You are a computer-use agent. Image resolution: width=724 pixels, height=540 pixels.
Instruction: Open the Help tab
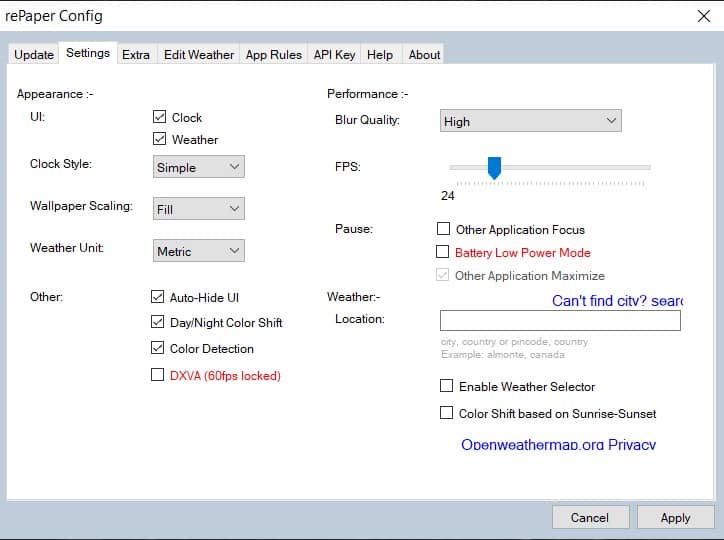380,54
